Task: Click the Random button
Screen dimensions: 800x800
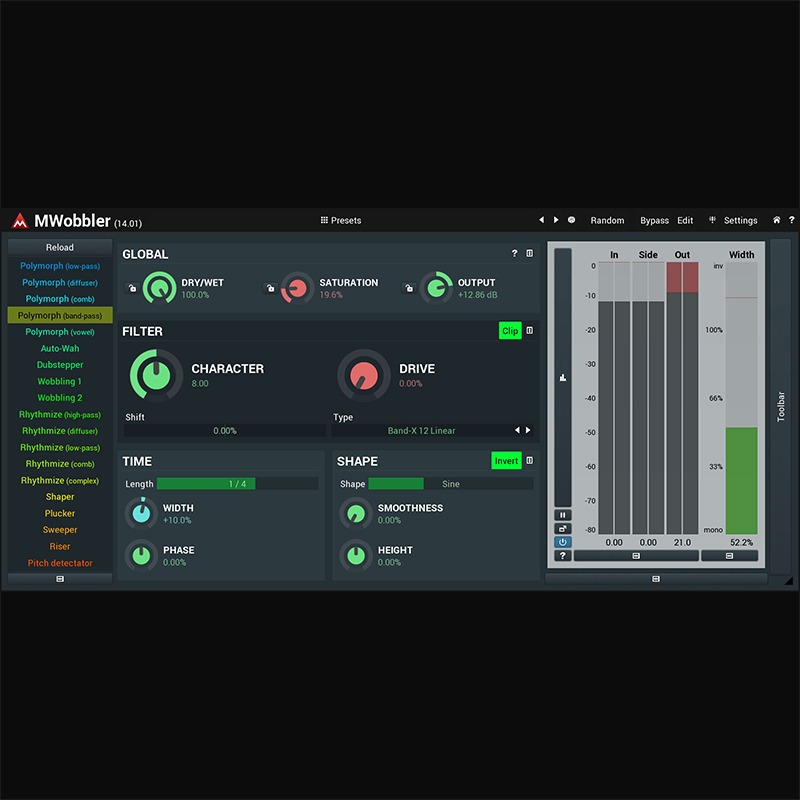Action: (x=607, y=220)
